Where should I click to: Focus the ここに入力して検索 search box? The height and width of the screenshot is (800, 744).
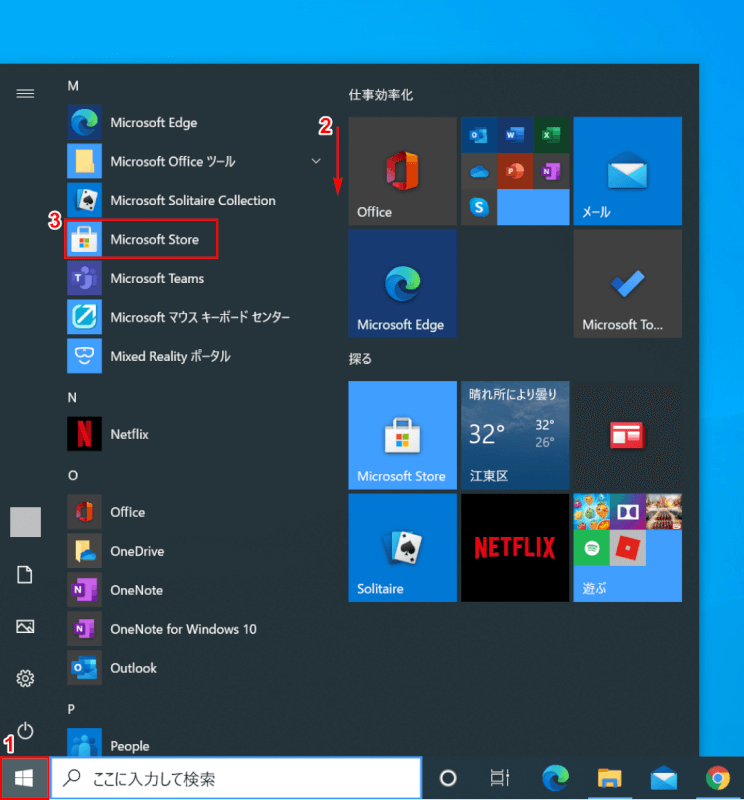[x=236, y=779]
